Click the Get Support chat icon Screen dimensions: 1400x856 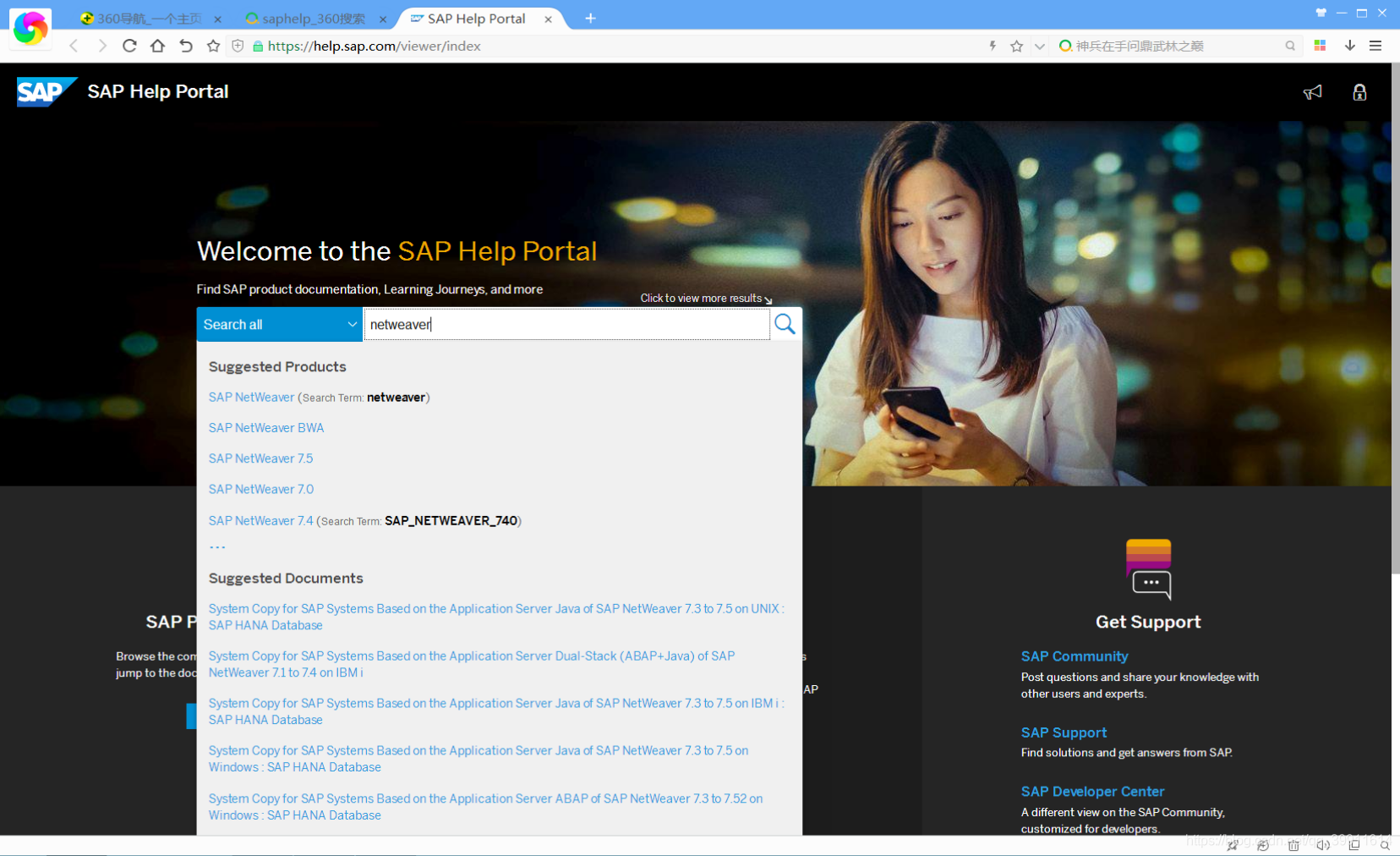coord(1149,569)
